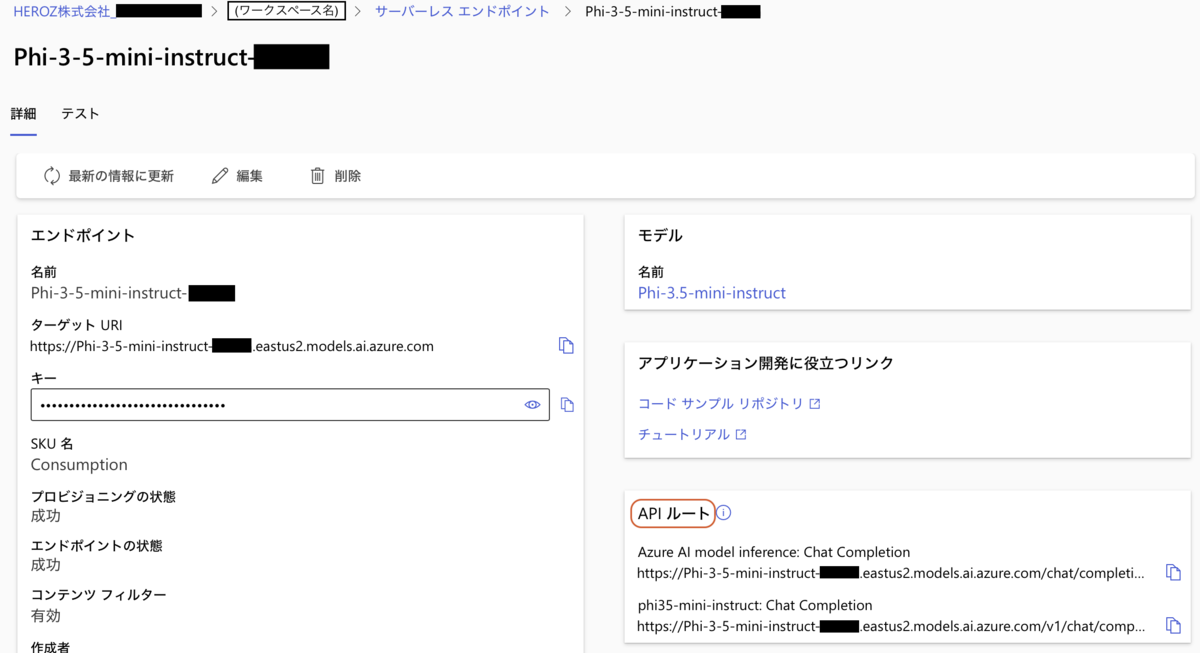Screen dimensions: 1200x653
Task: Click the Azure AI model inference: Chat Completion label
Action: pos(774,552)
